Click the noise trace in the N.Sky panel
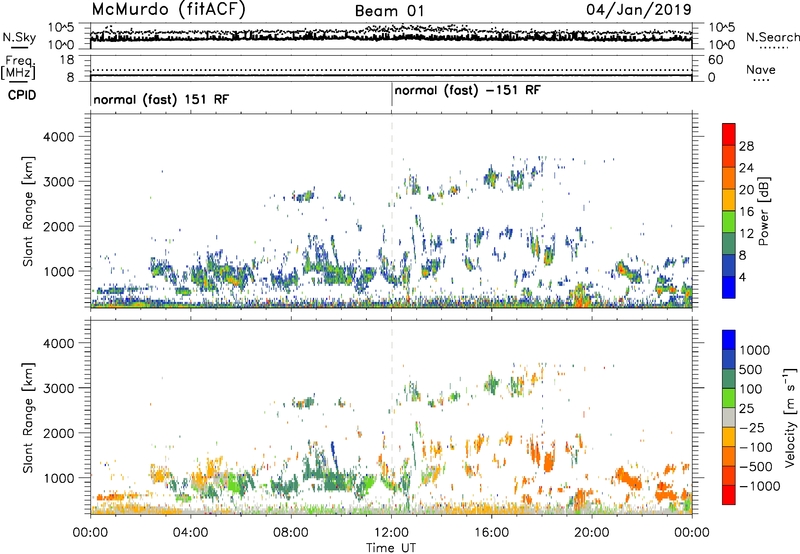The height and width of the screenshot is (554, 800). (x=391, y=36)
